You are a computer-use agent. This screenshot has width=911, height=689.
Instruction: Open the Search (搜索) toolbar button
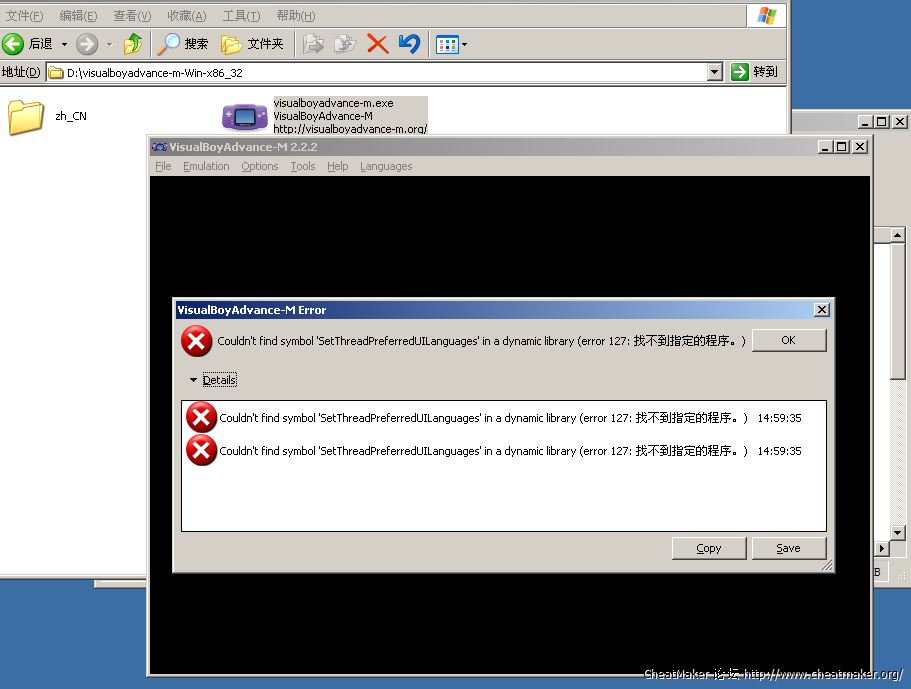coord(184,44)
